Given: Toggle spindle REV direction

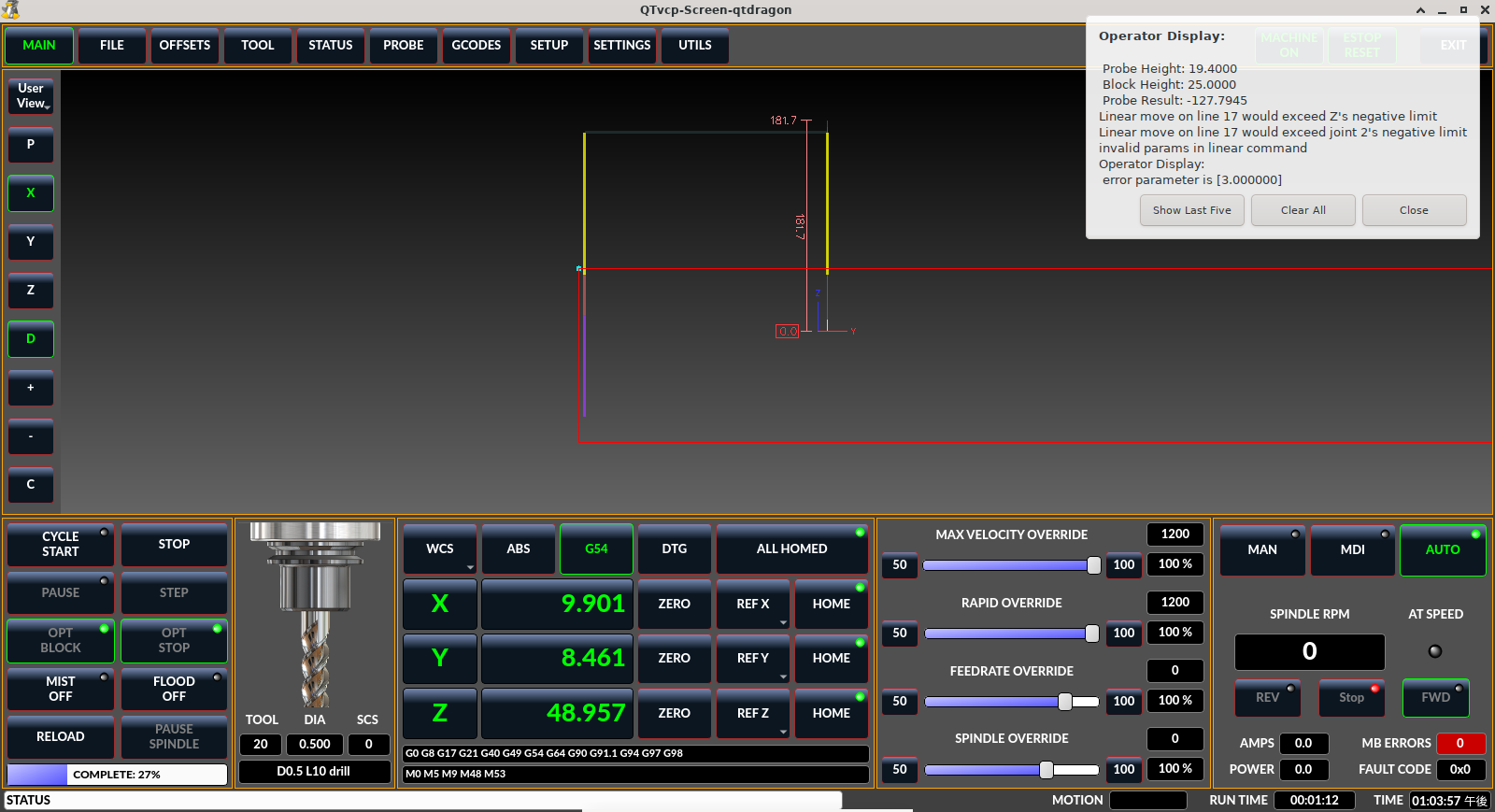Looking at the screenshot, I should coord(1268,698).
